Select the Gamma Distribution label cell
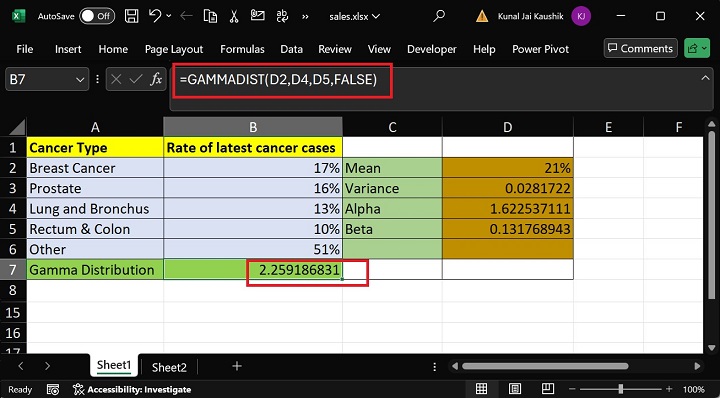Viewport: 720px width, 398px height. click(x=95, y=269)
